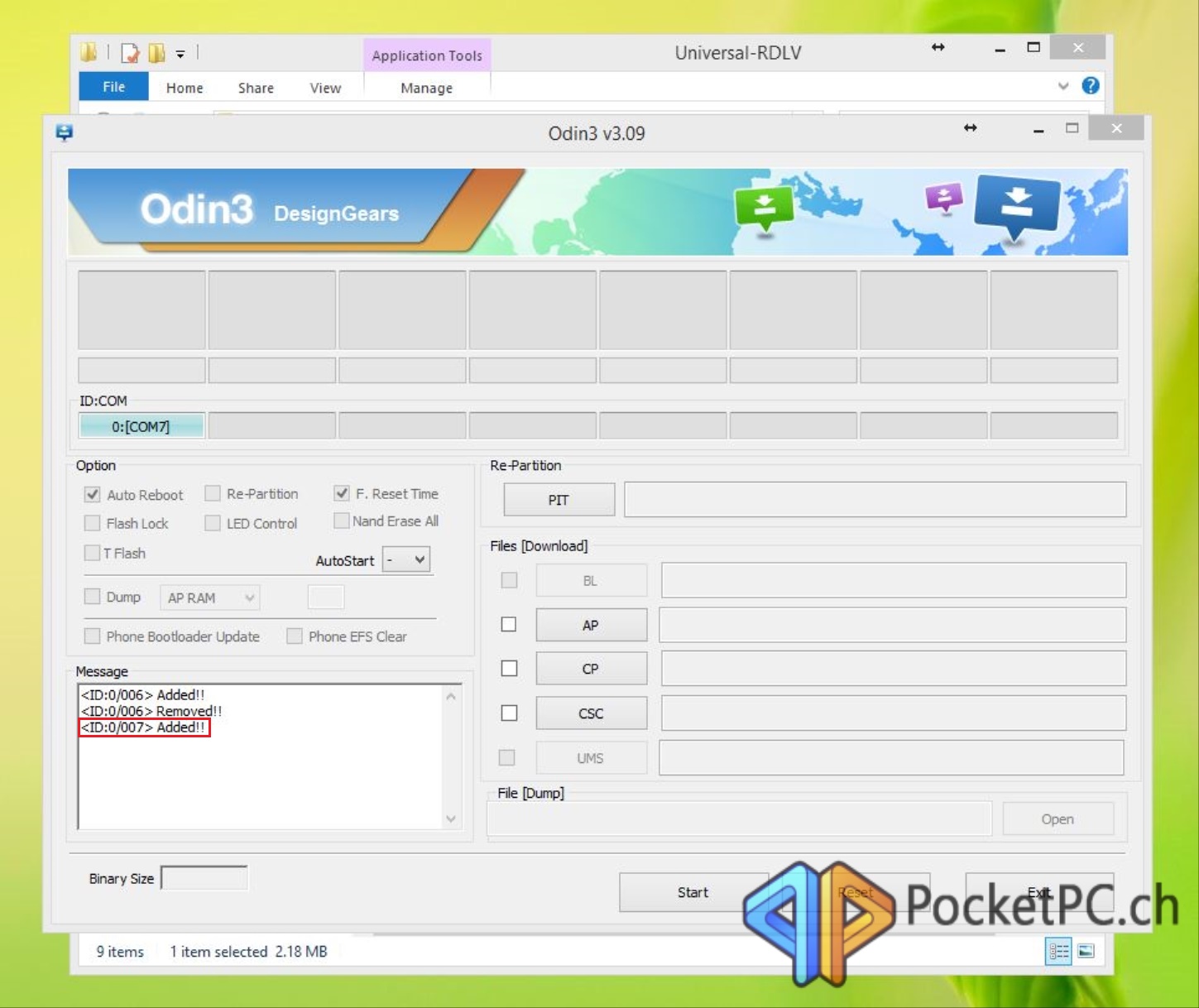Screen dimensions: 1199x1008
Task: Open the Home ribbon tab
Action: pyautogui.click(x=185, y=88)
